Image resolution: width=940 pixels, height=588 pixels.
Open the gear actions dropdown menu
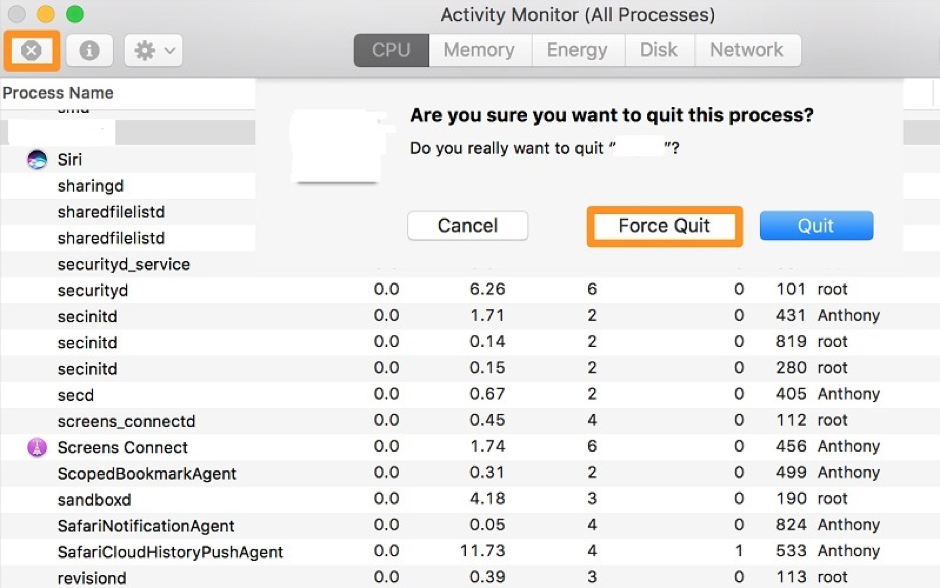(153, 50)
